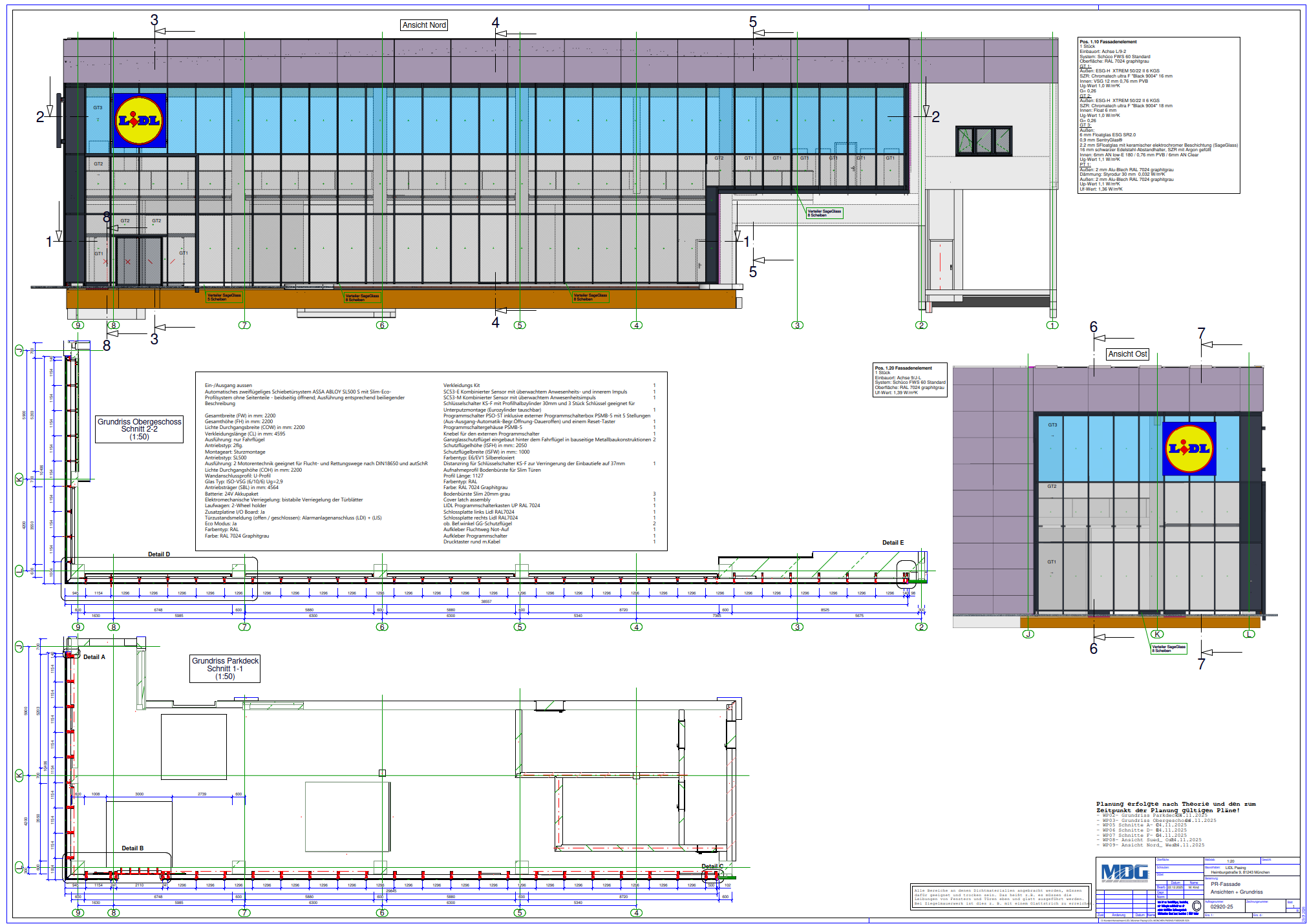1307x924 pixels.
Task: Select the "Planung erfolgte nach Theorie" note heading
Action: click(1176, 807)
